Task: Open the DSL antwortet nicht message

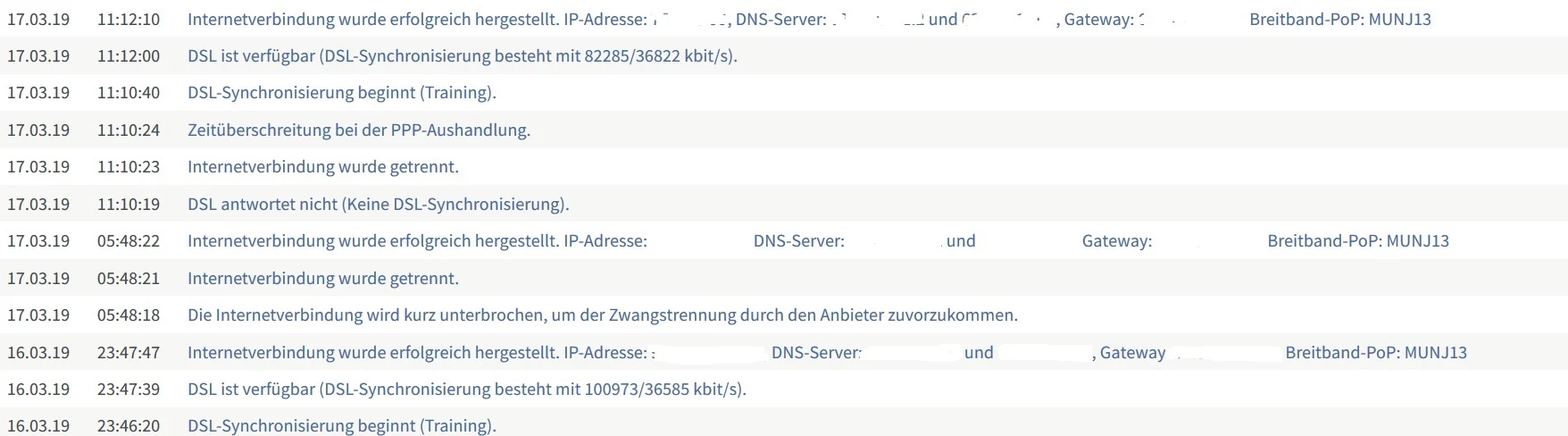Action: pos(378,205)
